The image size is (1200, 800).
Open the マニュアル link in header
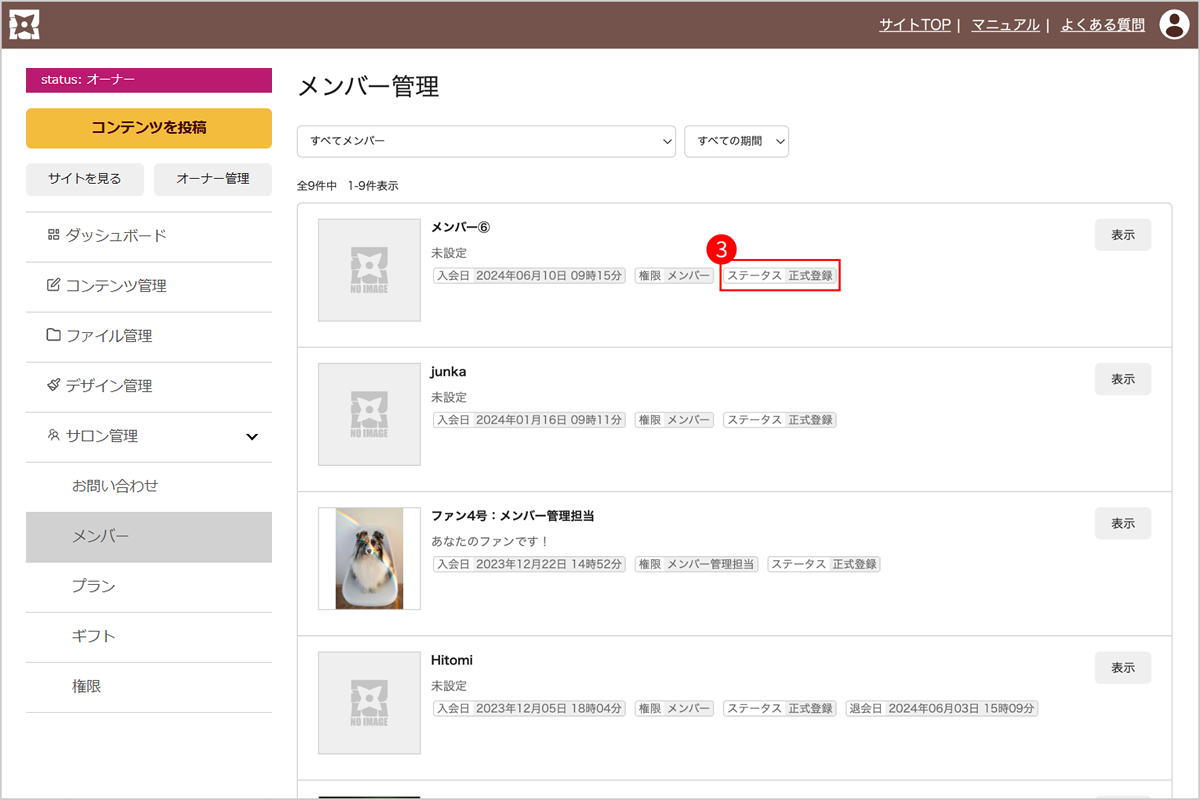click(x=1005, y=25)
